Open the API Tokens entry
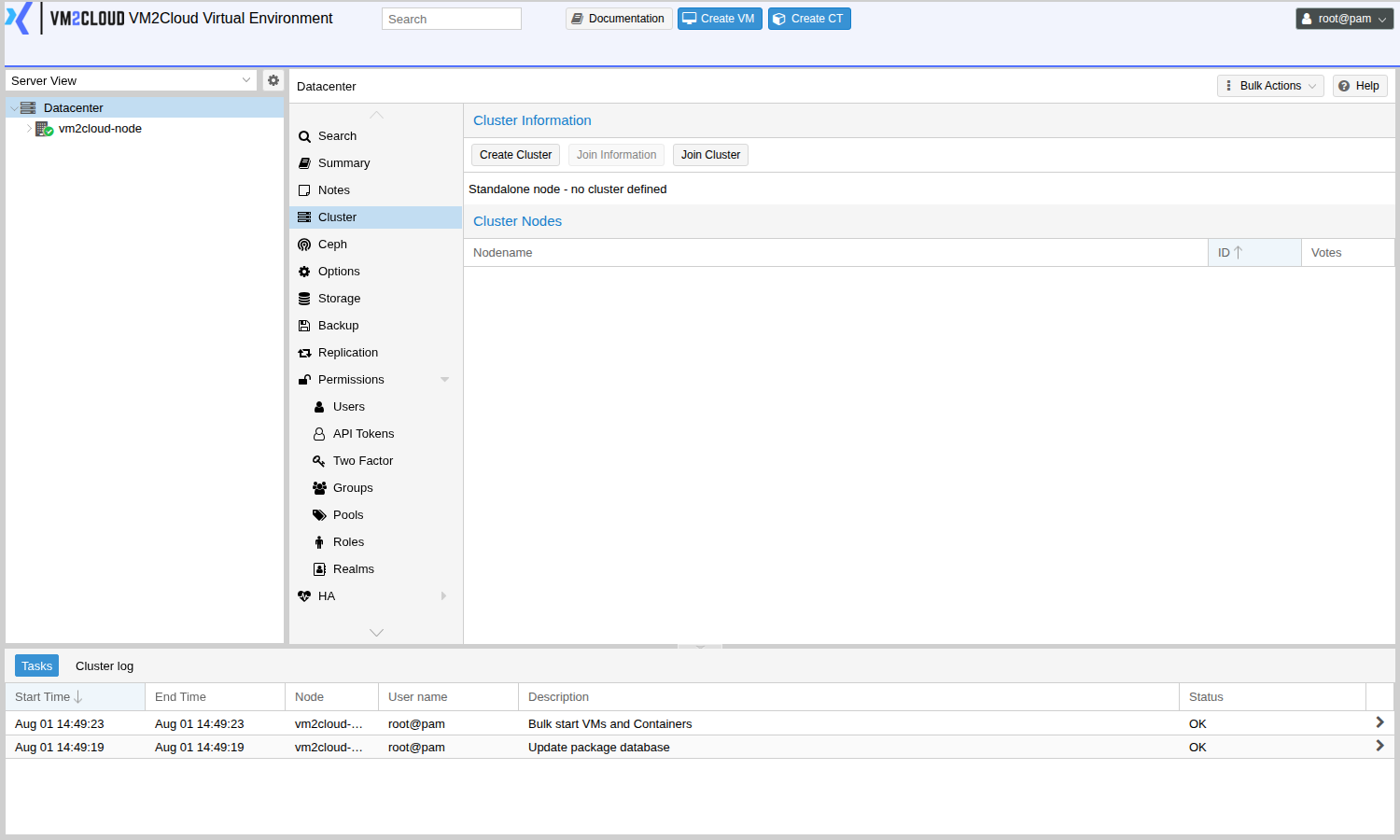Image resolution: width=1400 pixels, height=840 pixels. (375, 434)
